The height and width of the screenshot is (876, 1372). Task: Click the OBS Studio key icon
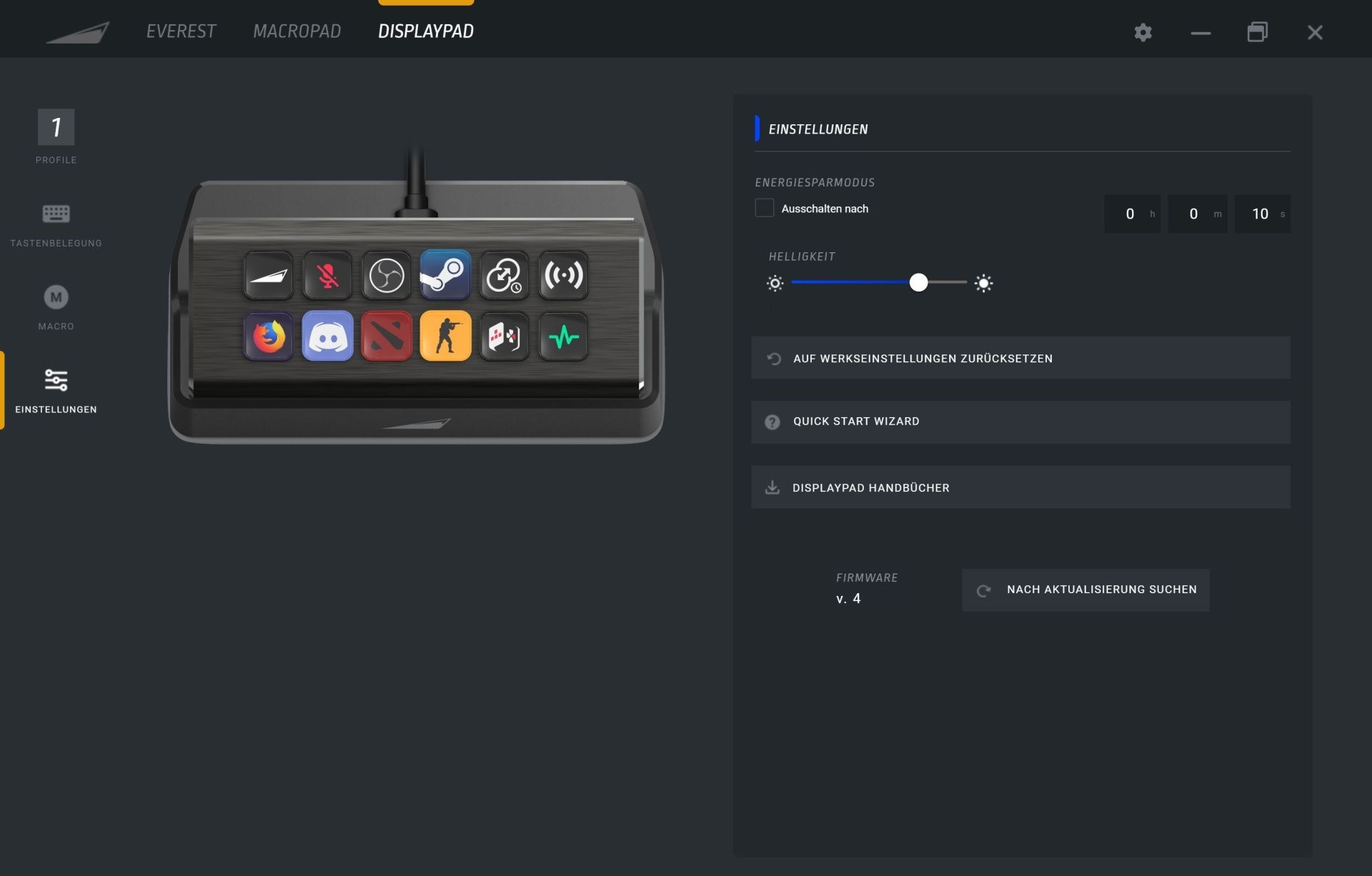pos(387,275)
